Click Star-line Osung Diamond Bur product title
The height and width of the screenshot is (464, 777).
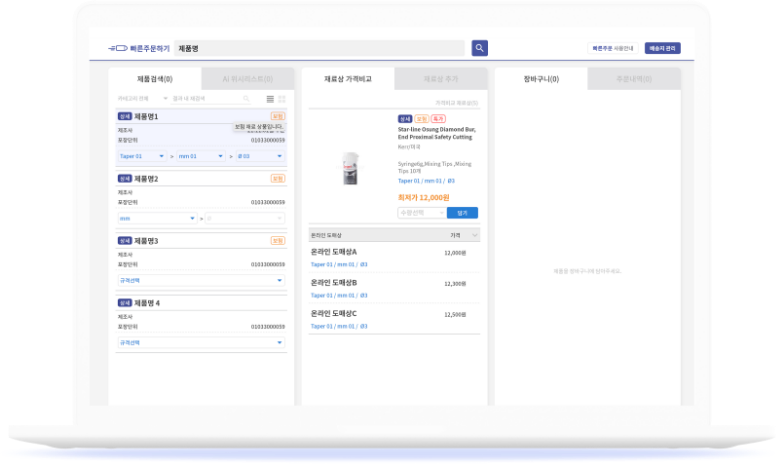point(437,133)
